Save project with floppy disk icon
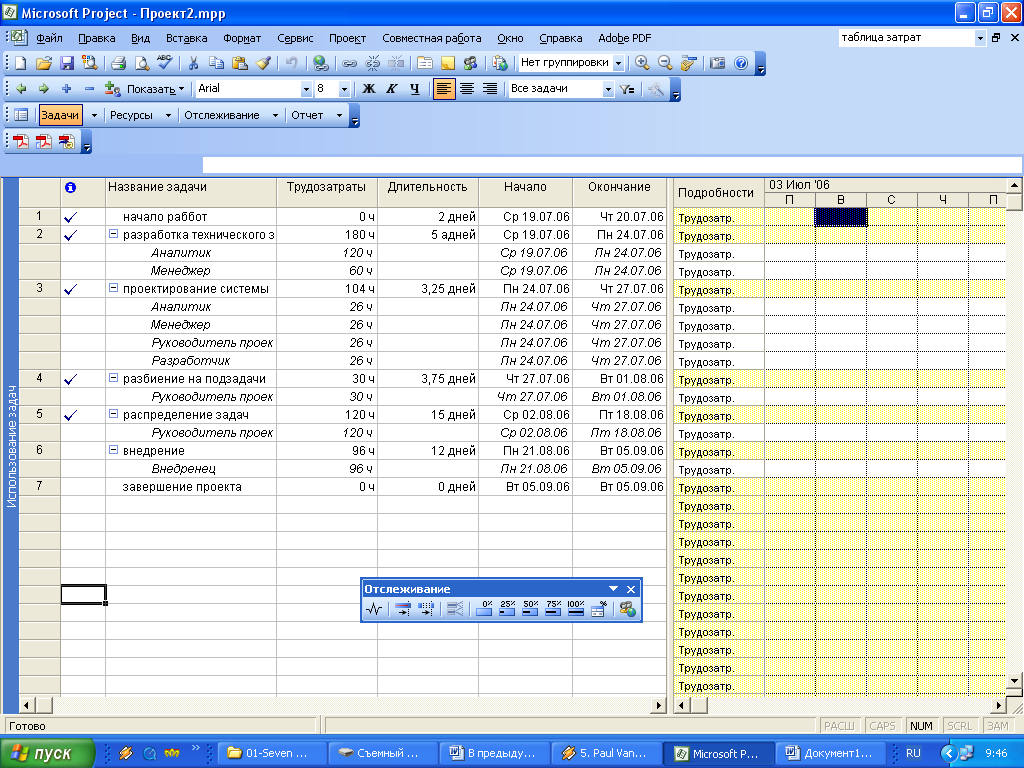Image resolution: width=1024 pixels, height=768 pixels. 66,63
